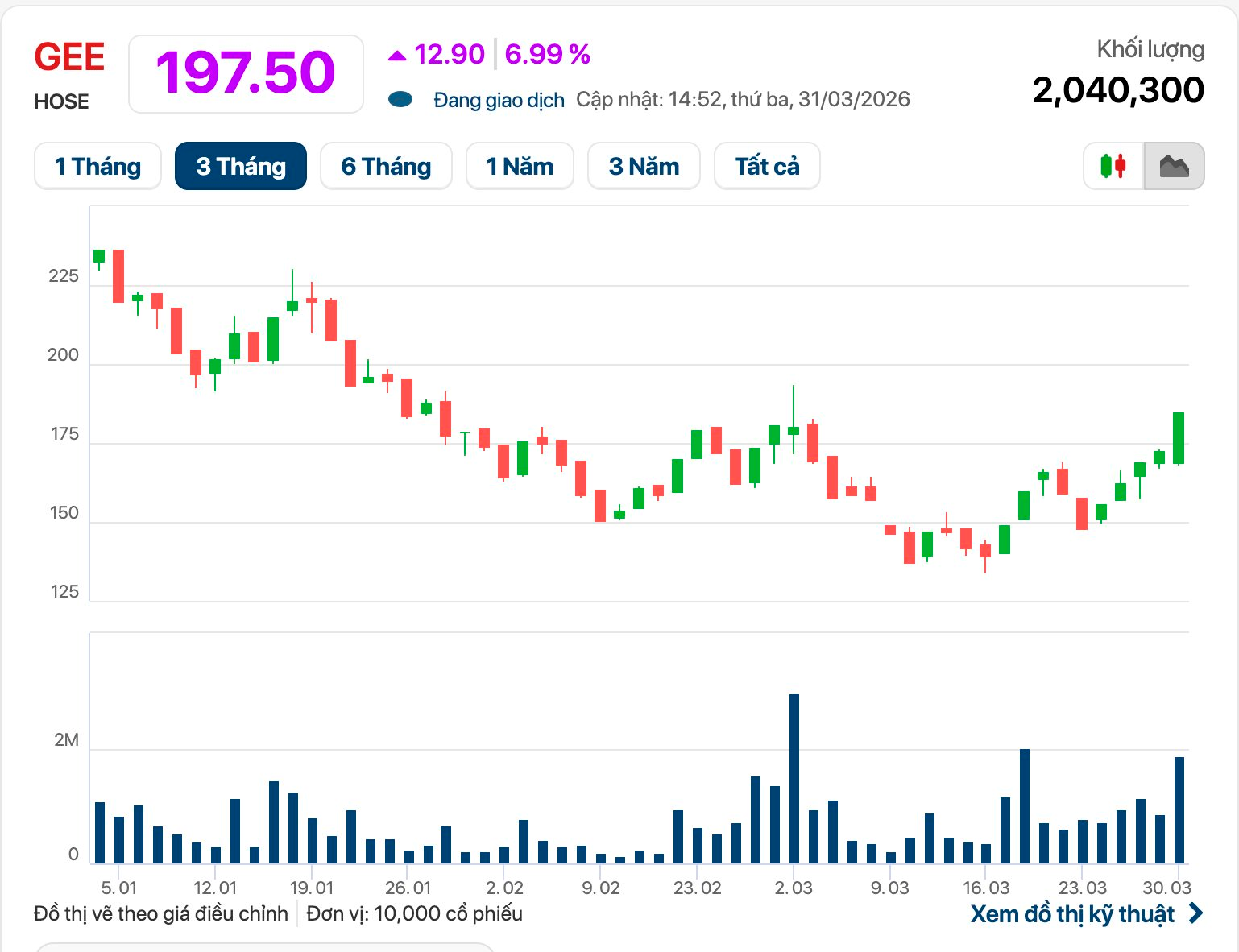Click the 16.03 date label on axis

[986, 888]
